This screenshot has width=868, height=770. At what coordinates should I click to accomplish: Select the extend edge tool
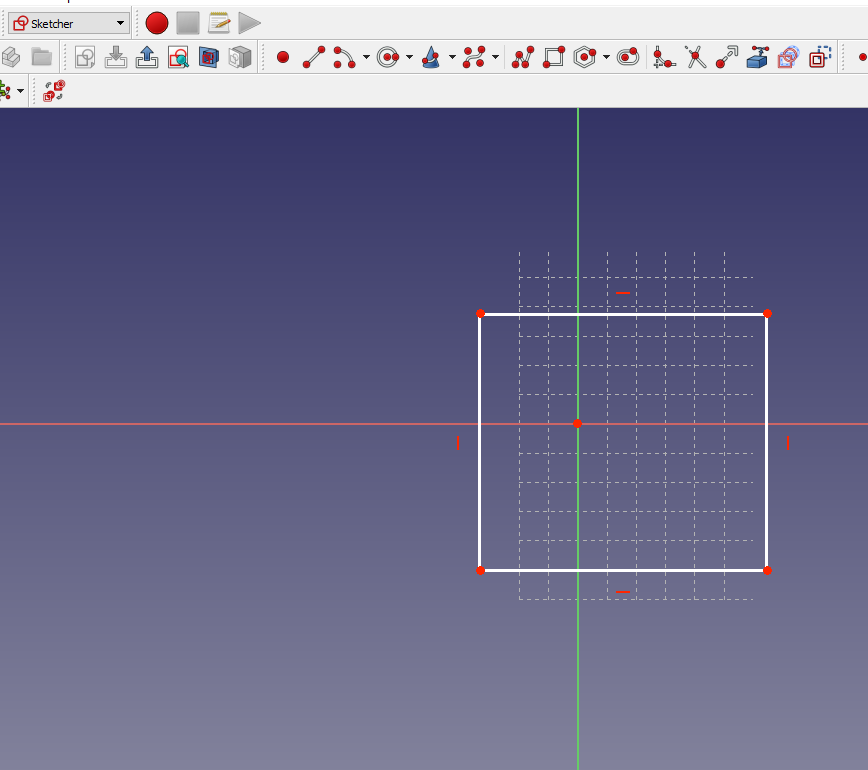[726, 57]
